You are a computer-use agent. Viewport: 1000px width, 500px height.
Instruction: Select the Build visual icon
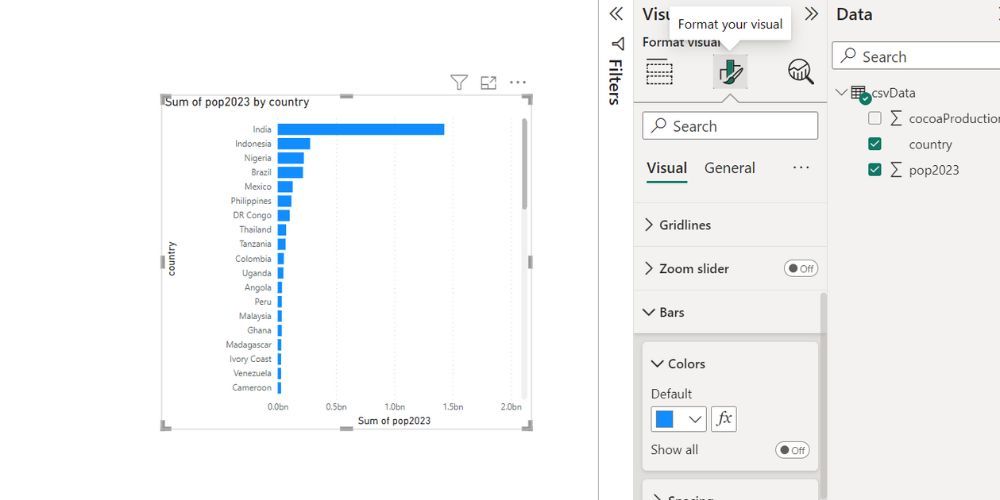[659, 71]
